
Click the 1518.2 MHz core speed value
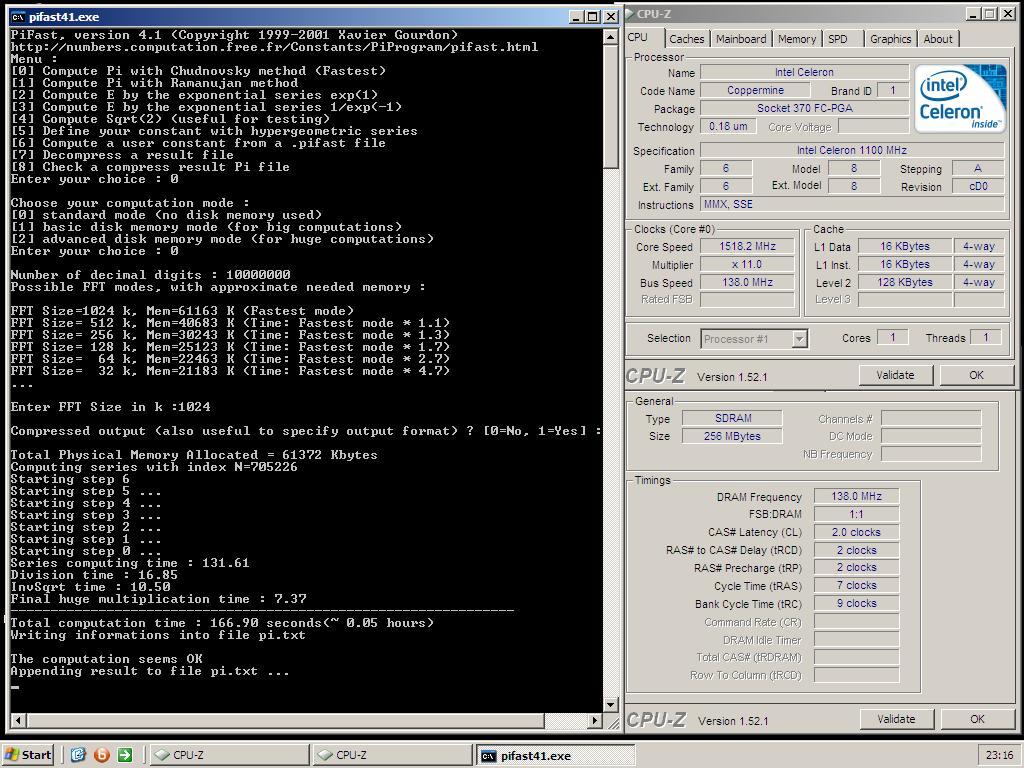coord(747,246)
